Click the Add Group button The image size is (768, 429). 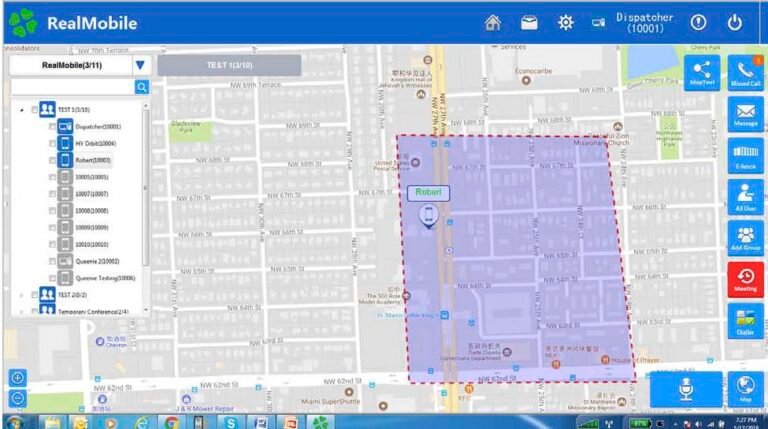coord(745,238)
